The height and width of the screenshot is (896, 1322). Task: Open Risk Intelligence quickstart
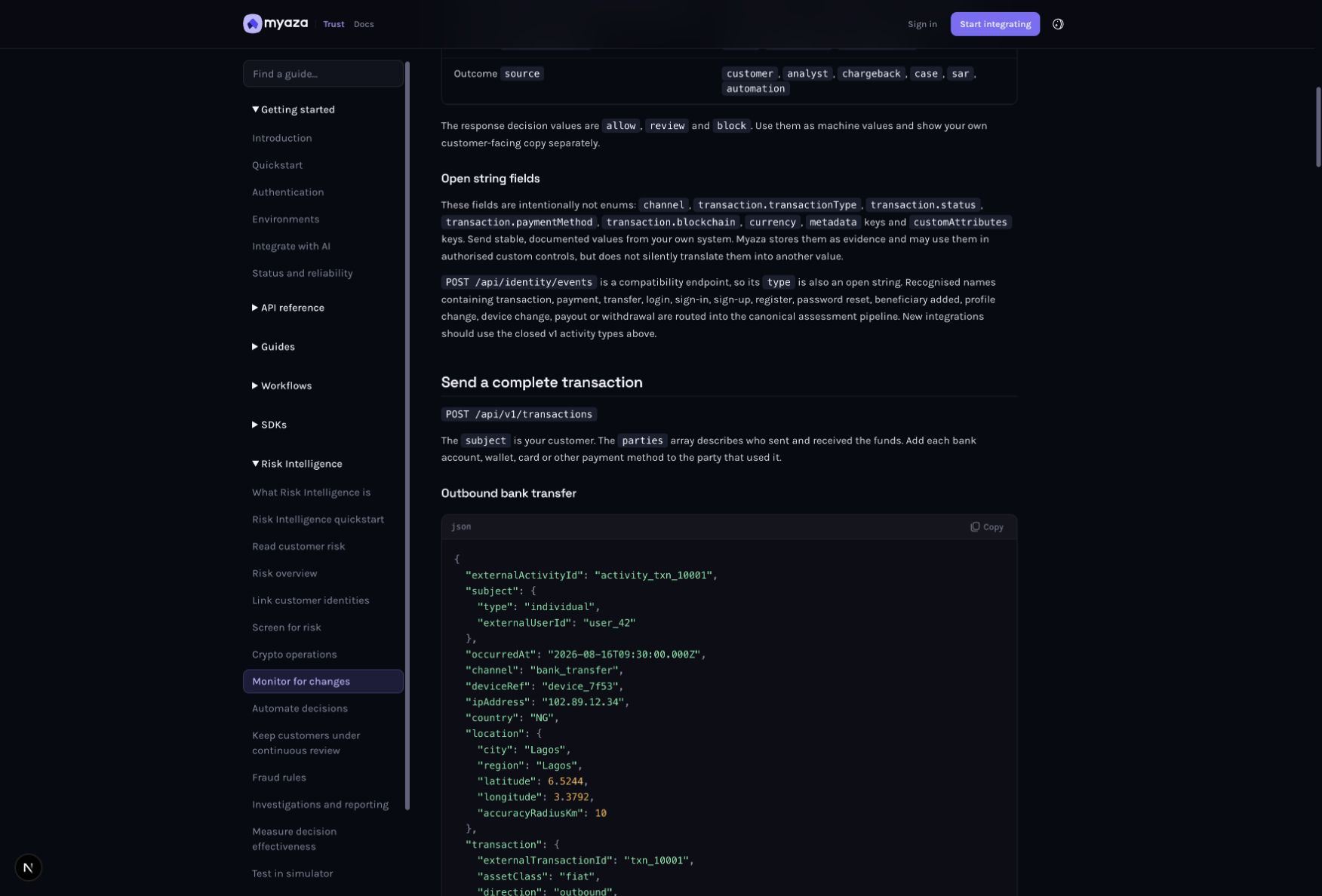tap(318, 520)
